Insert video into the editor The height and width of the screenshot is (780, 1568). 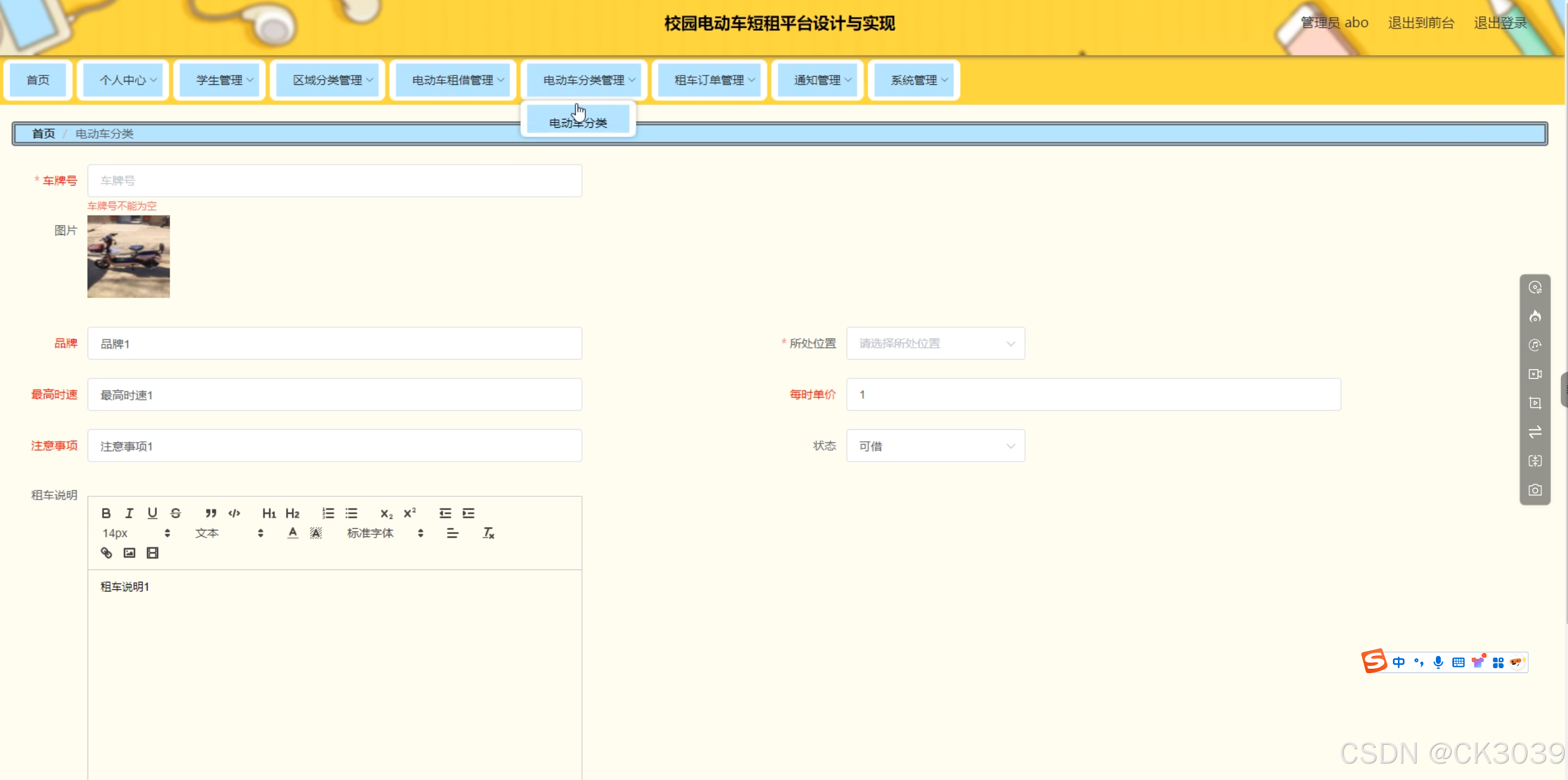click(152, 553)
